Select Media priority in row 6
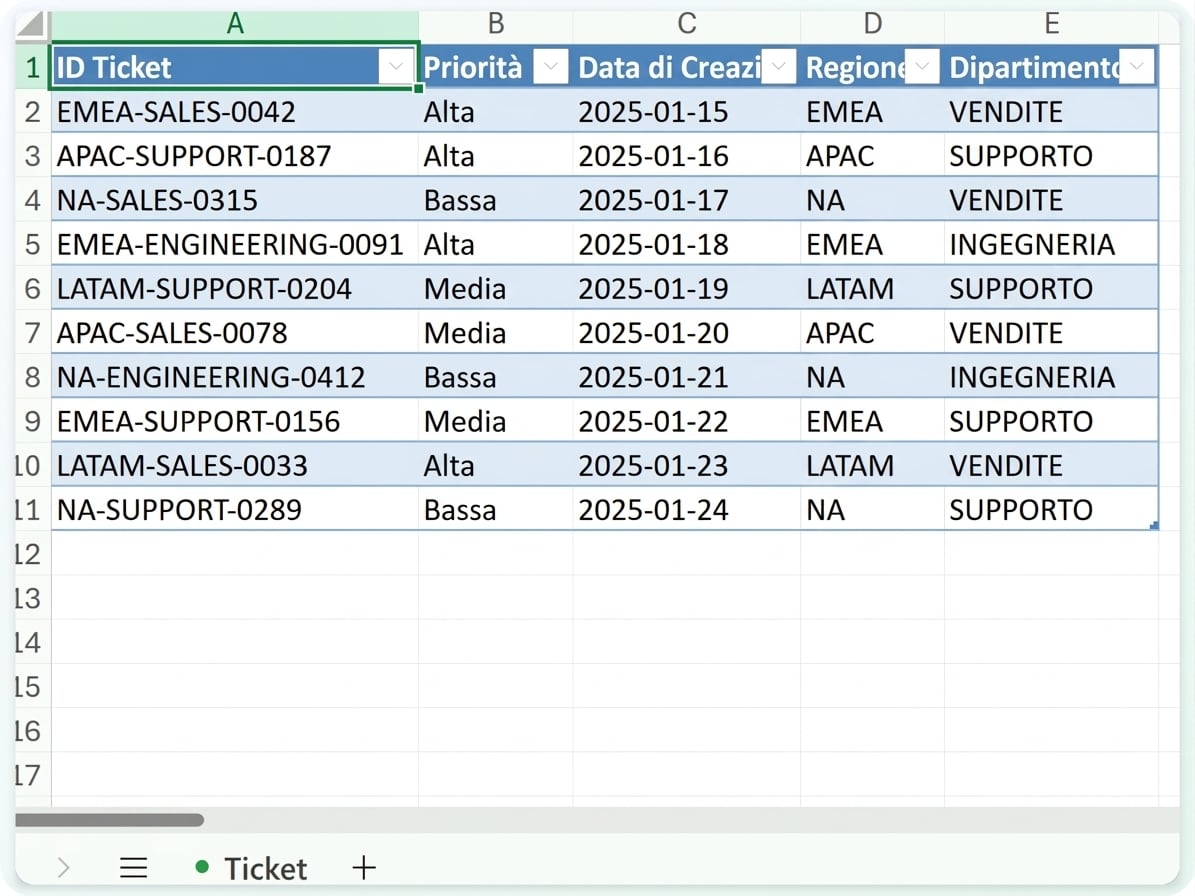Image resolution: width=1195 pixels, height=896 pixels. click(x=495, y=289)
